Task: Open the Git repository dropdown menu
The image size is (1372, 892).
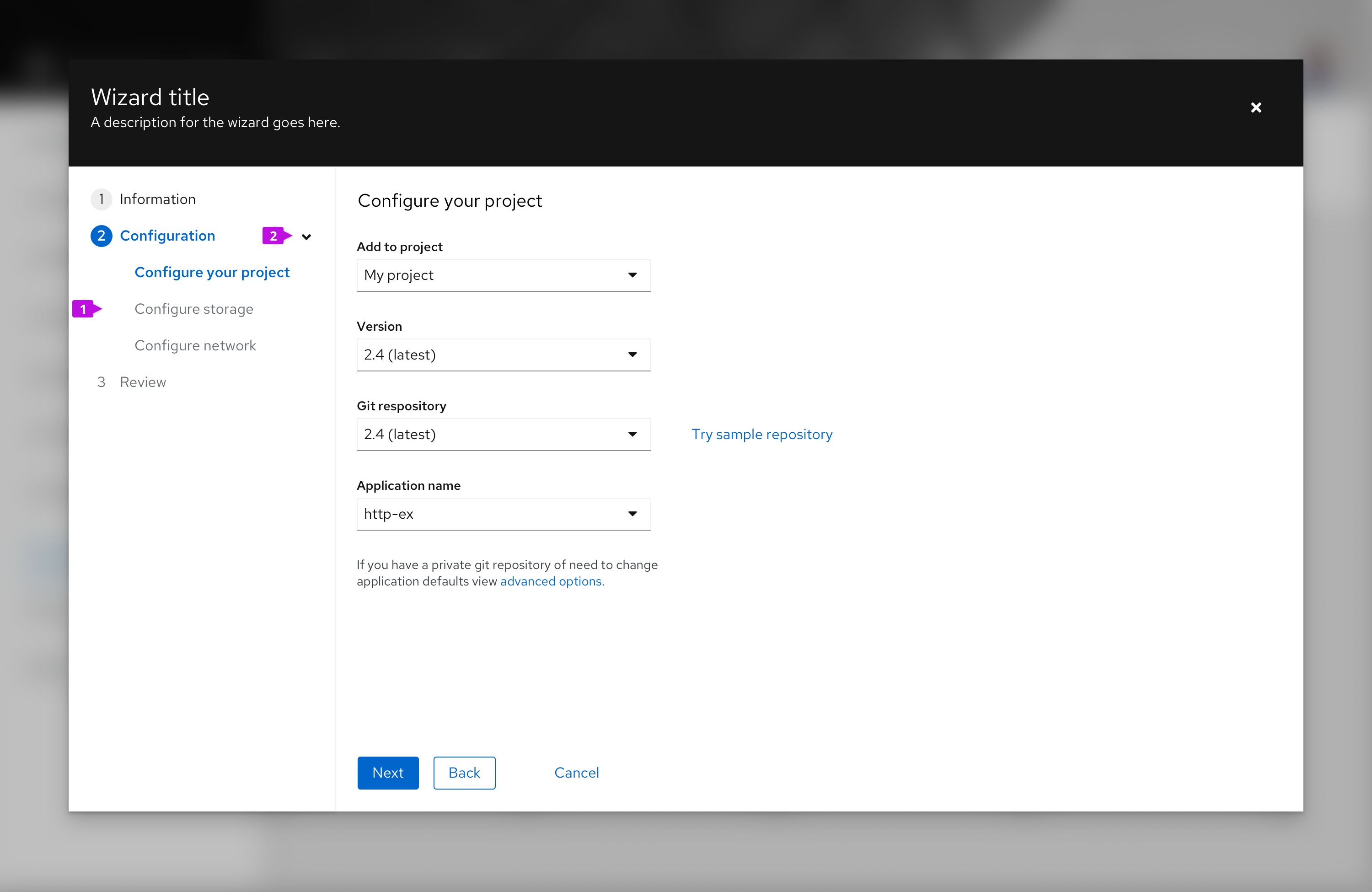Action: pos(631,434)
